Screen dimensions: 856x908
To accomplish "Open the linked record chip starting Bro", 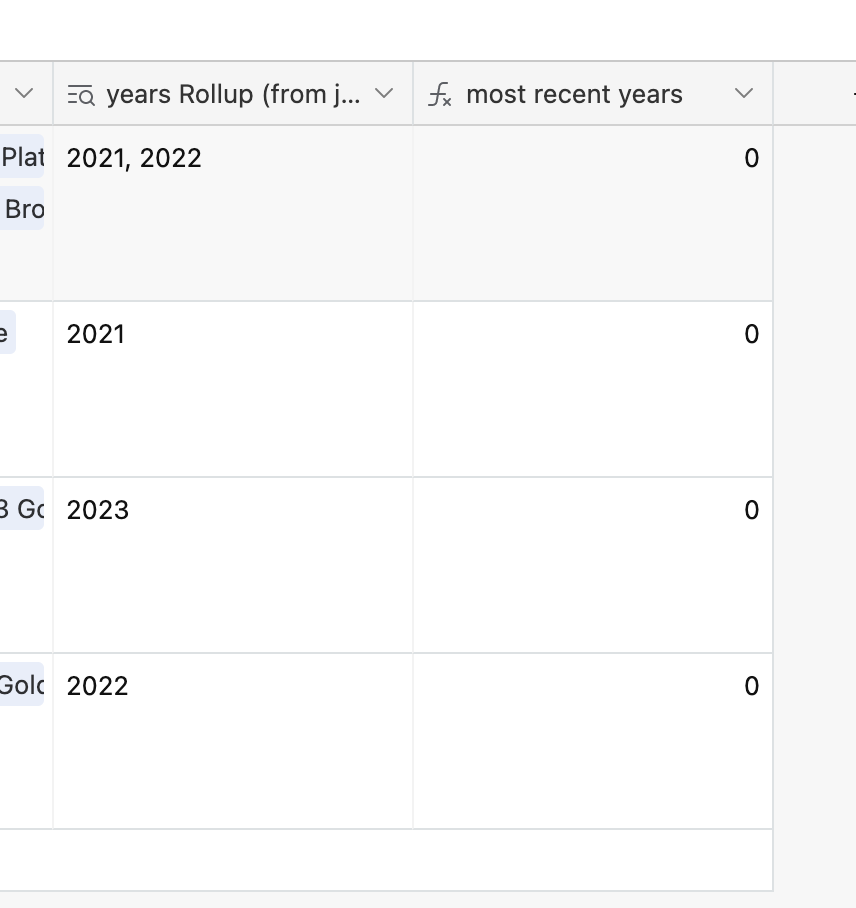I will pos(22,208).
